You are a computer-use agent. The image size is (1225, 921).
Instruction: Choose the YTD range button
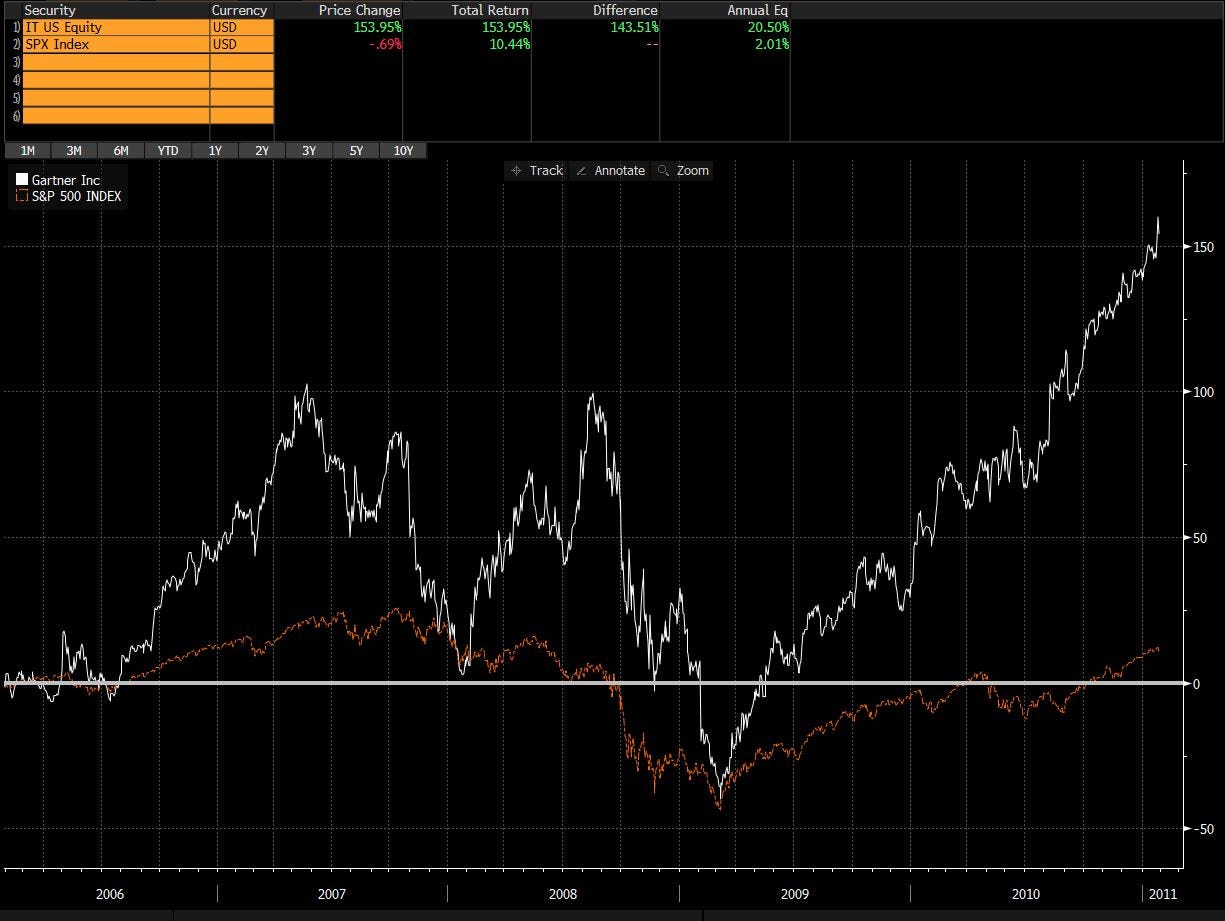168,151
